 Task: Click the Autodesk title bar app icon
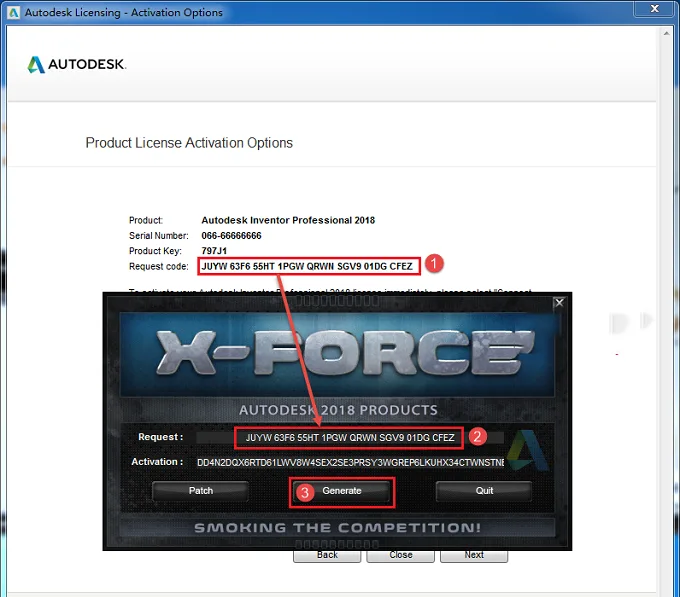13,13
